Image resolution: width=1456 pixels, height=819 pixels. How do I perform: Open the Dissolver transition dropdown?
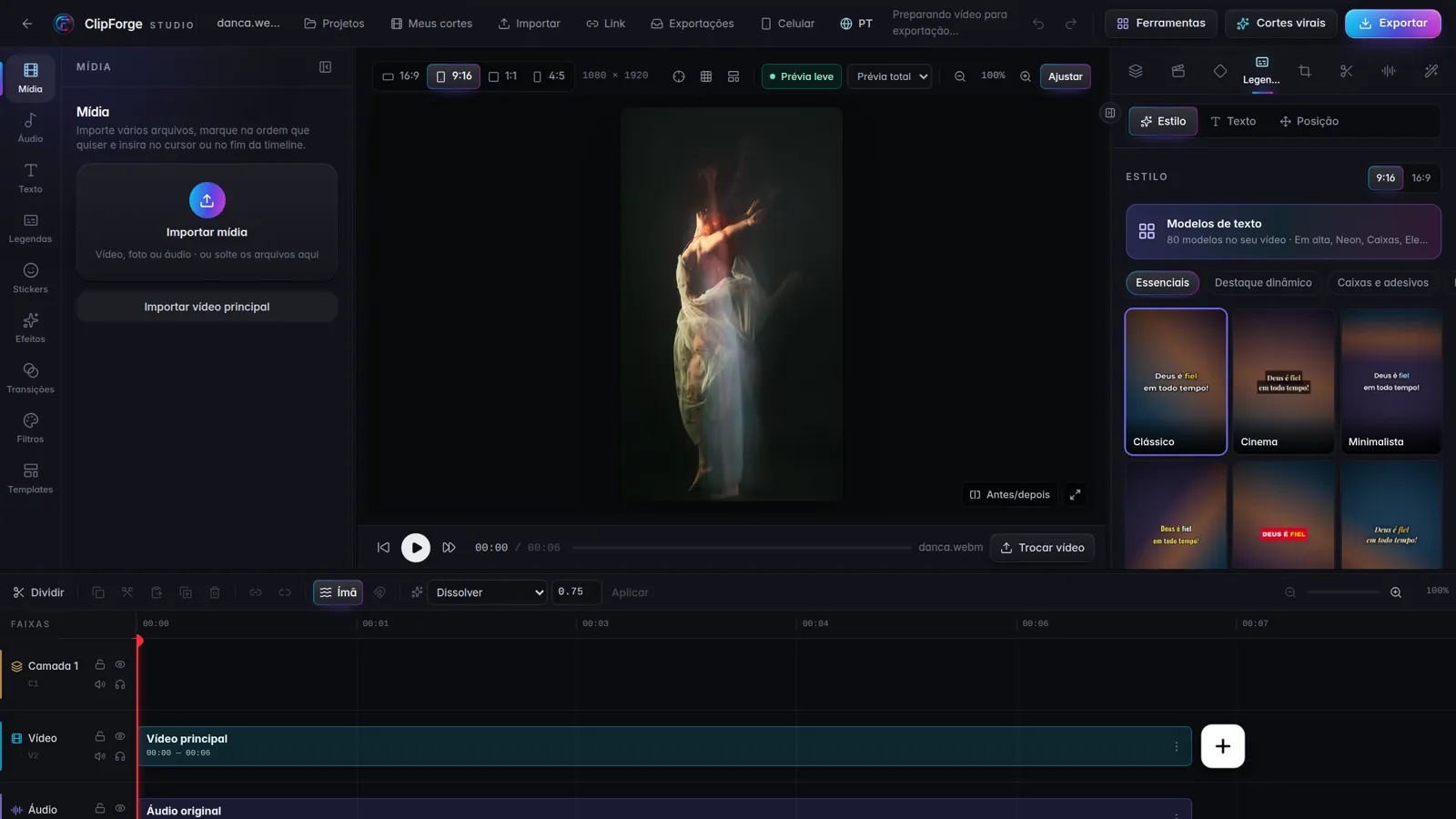[488, 592]
